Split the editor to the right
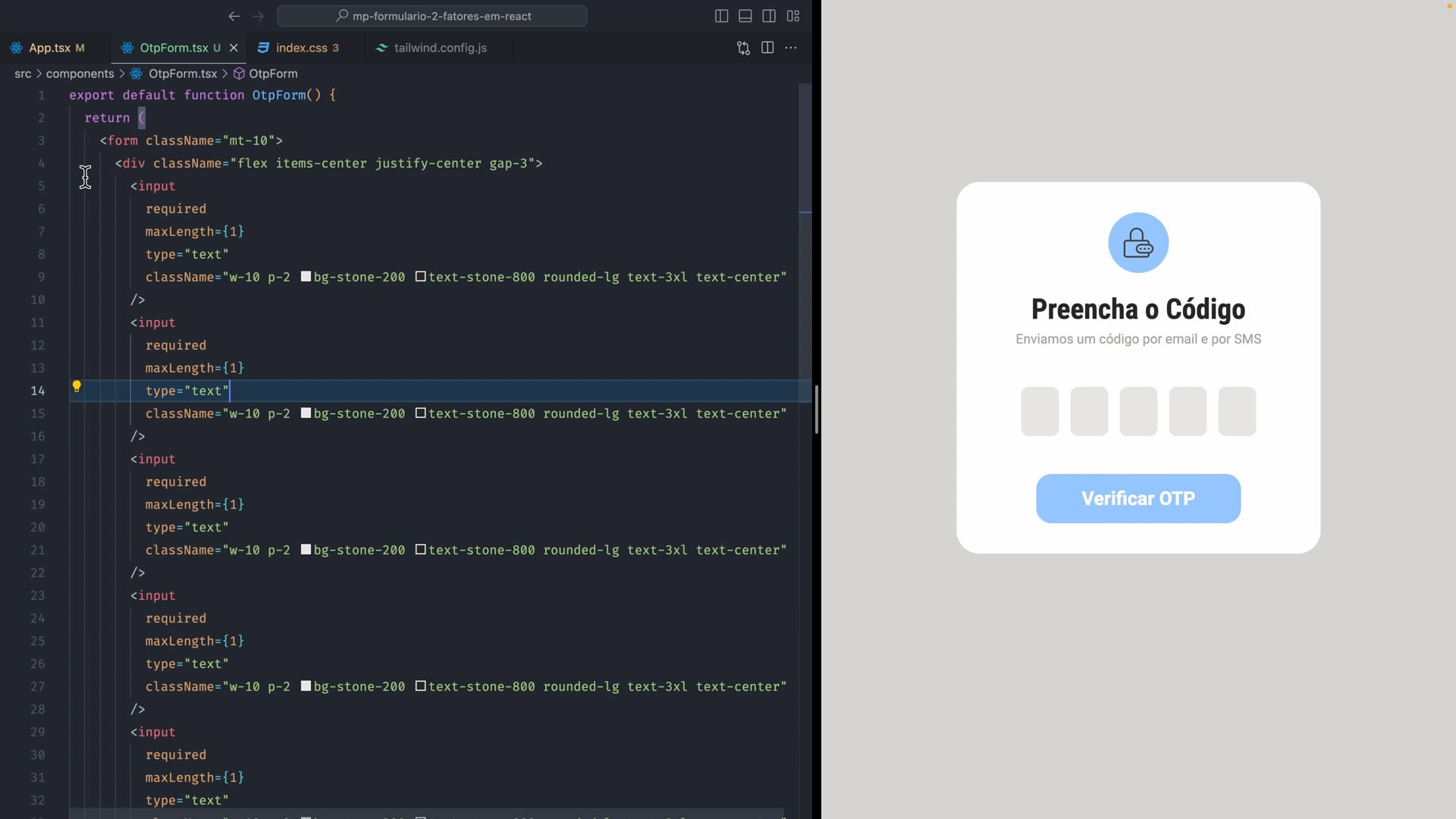1456x819 pixels. [767, 48]
